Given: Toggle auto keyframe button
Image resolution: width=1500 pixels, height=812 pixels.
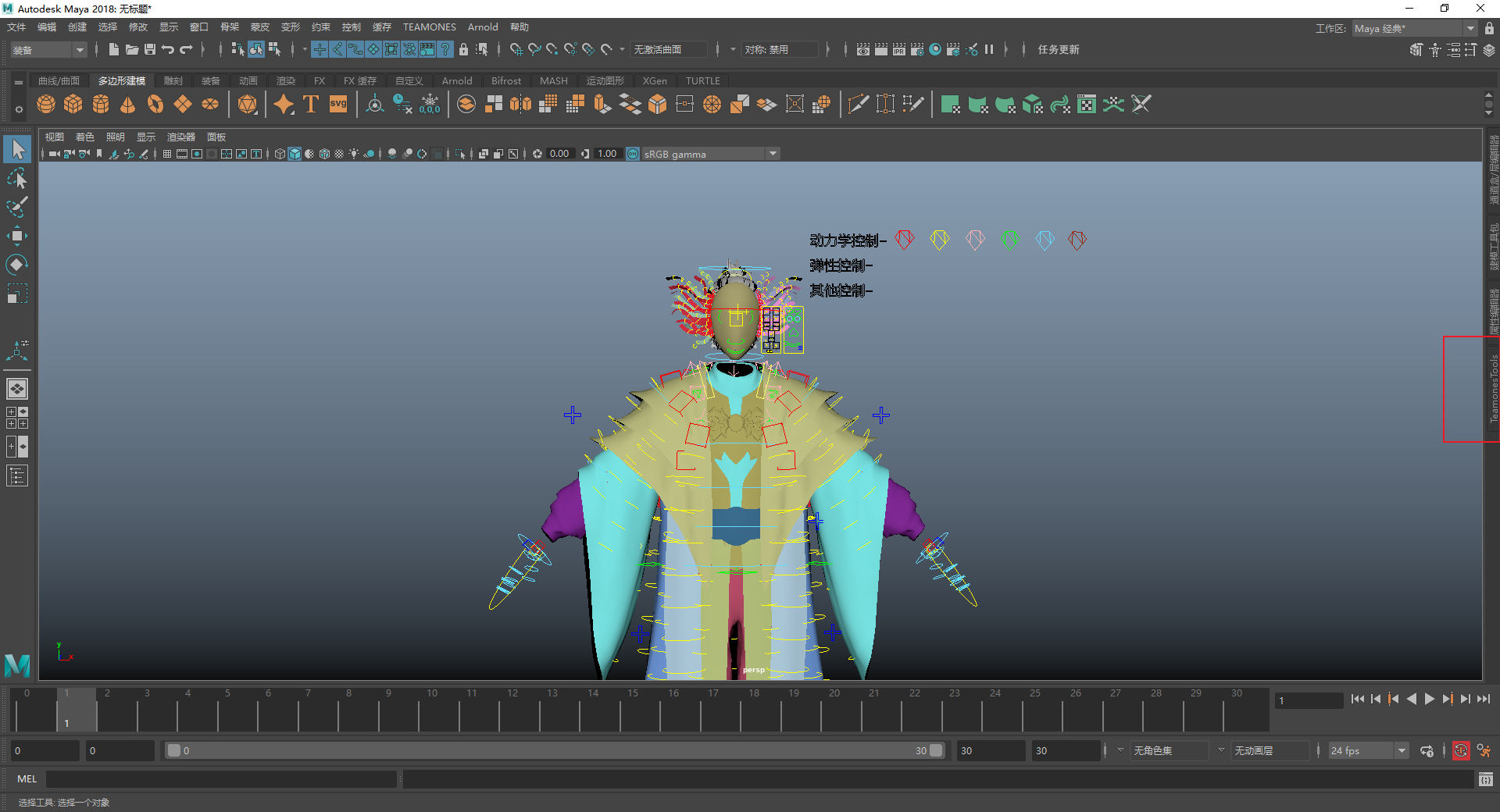Looking at the screenshot, I should coord(1460,751).
